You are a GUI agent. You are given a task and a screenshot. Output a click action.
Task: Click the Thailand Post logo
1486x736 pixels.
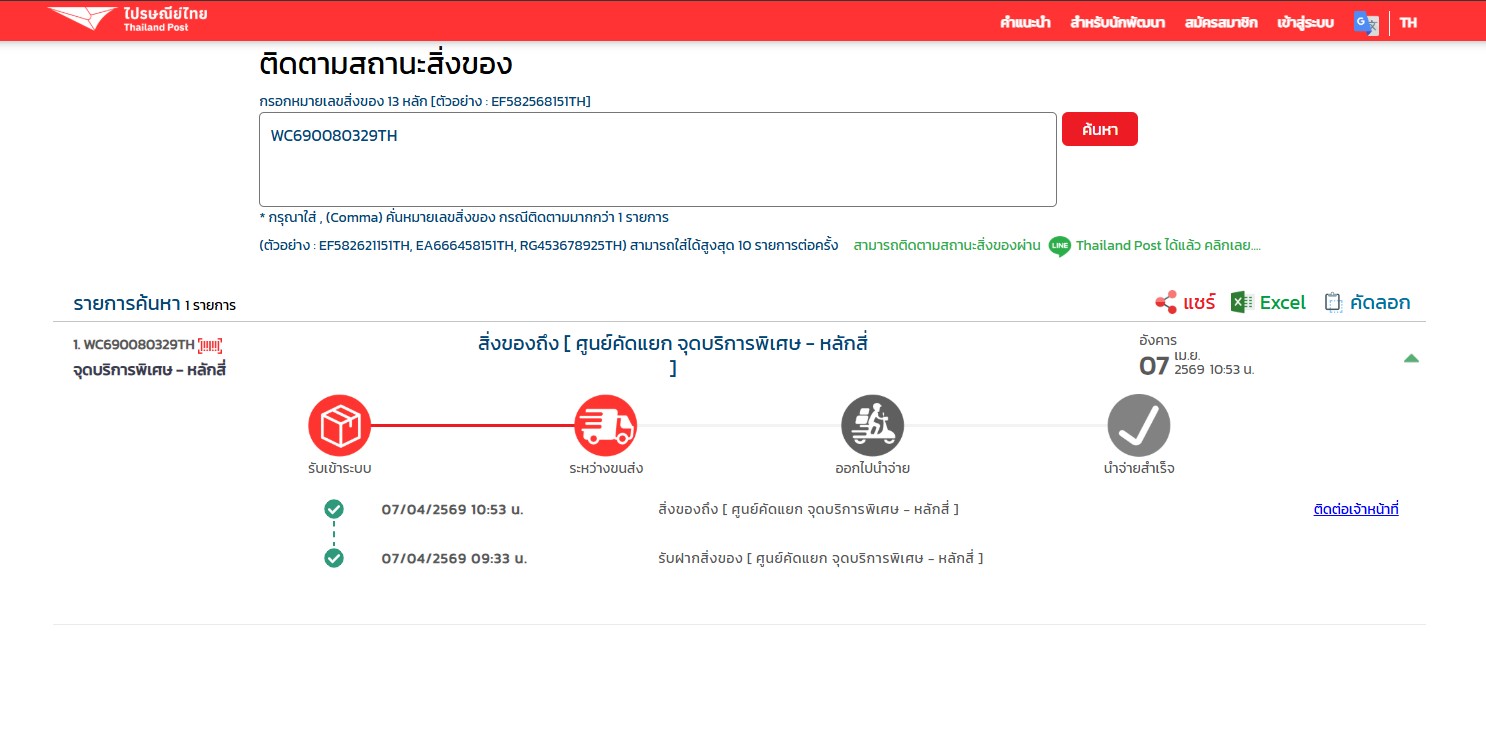tap(128, 20)
